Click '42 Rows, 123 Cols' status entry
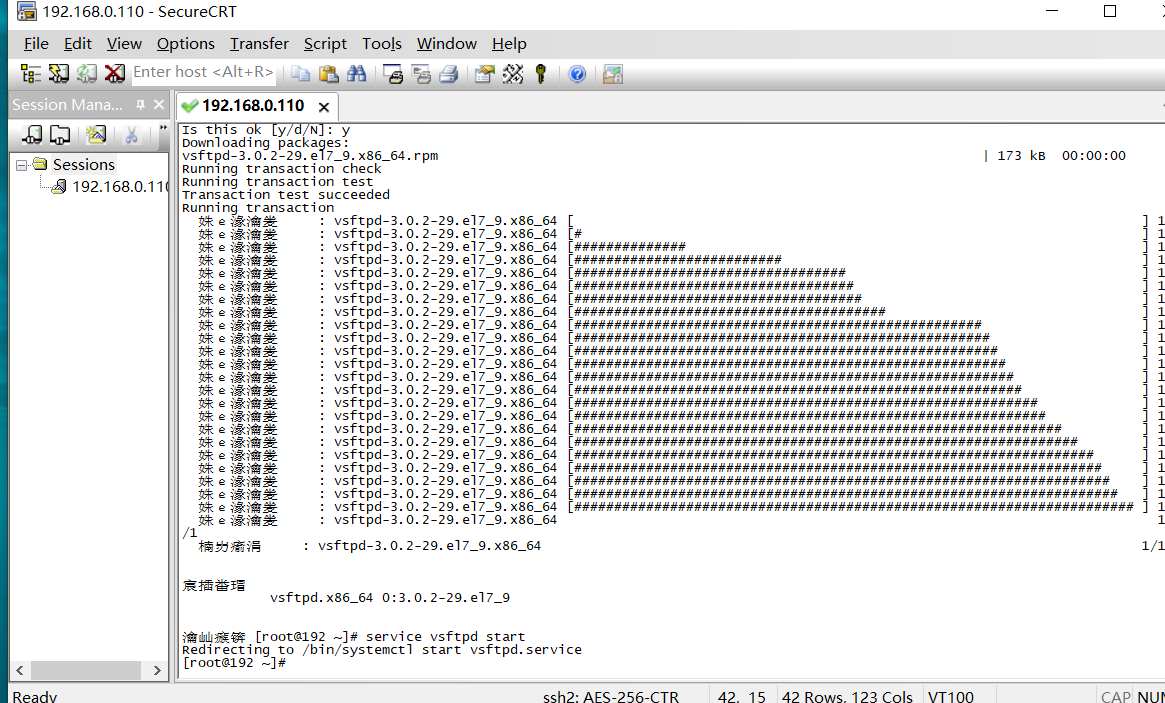The height and width of the screenshot is (703, 1165). 847,696
